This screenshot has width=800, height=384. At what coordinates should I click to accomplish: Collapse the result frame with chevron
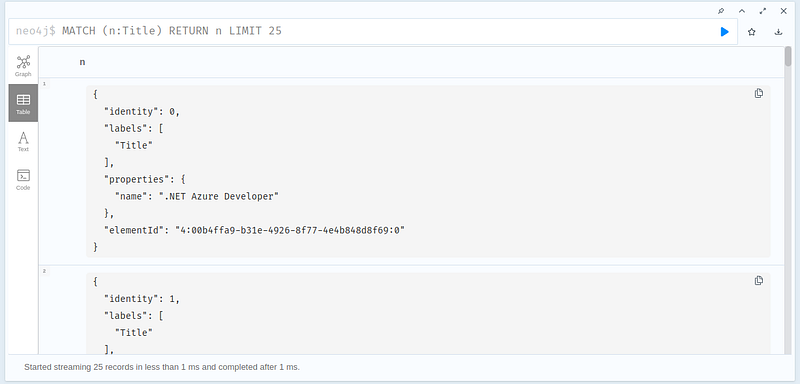(742, 11)
